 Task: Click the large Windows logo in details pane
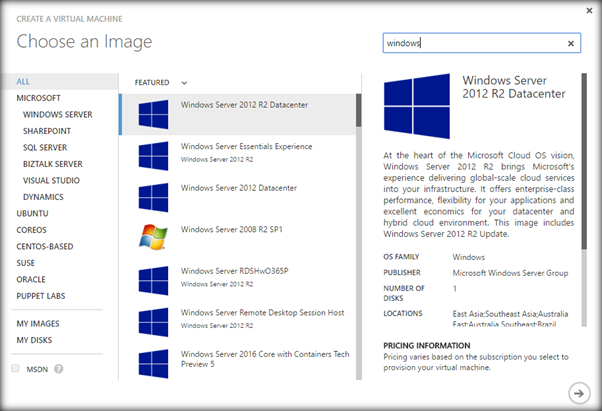(417, 106)
